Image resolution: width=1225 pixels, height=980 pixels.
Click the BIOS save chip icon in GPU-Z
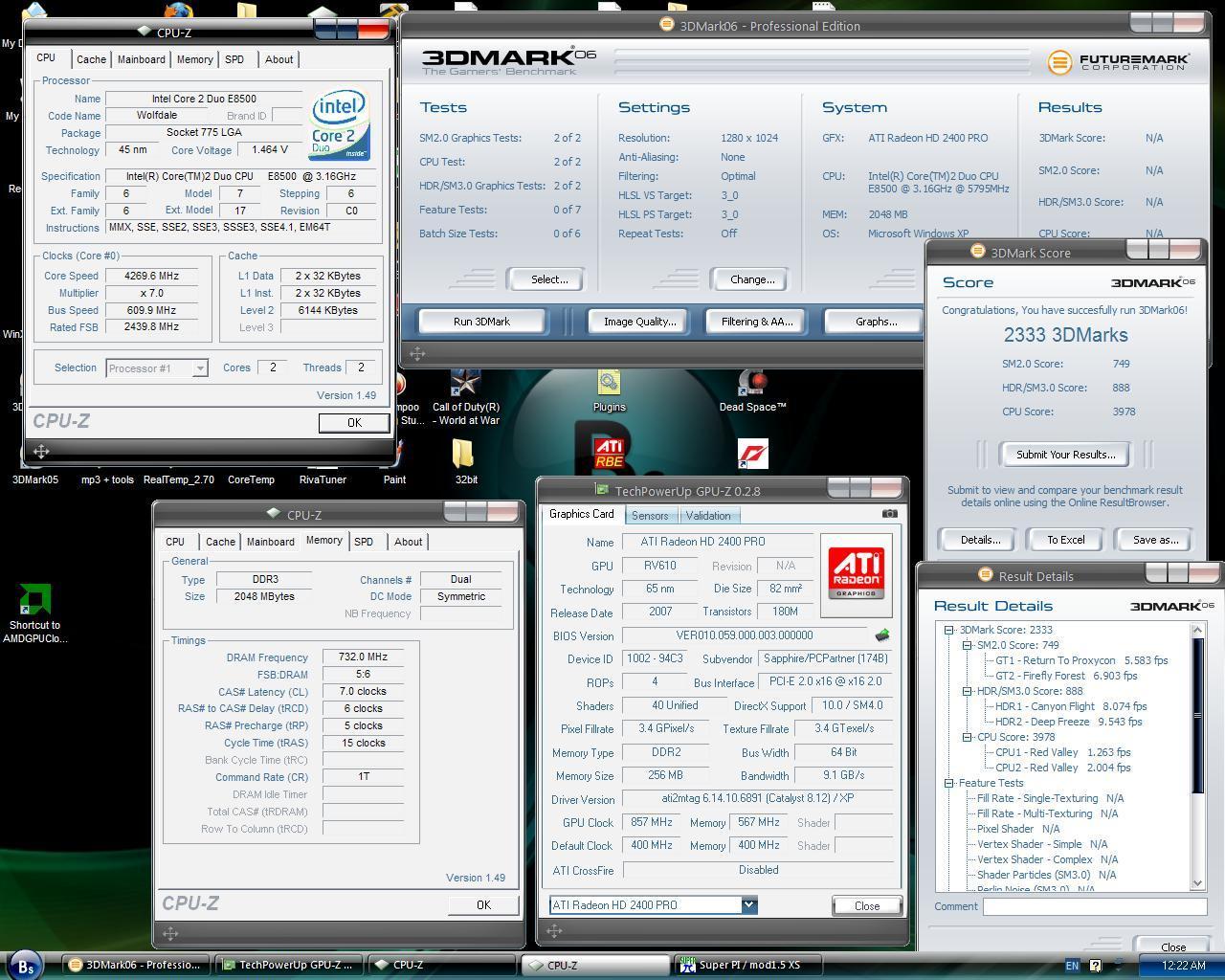coord(882,635)
